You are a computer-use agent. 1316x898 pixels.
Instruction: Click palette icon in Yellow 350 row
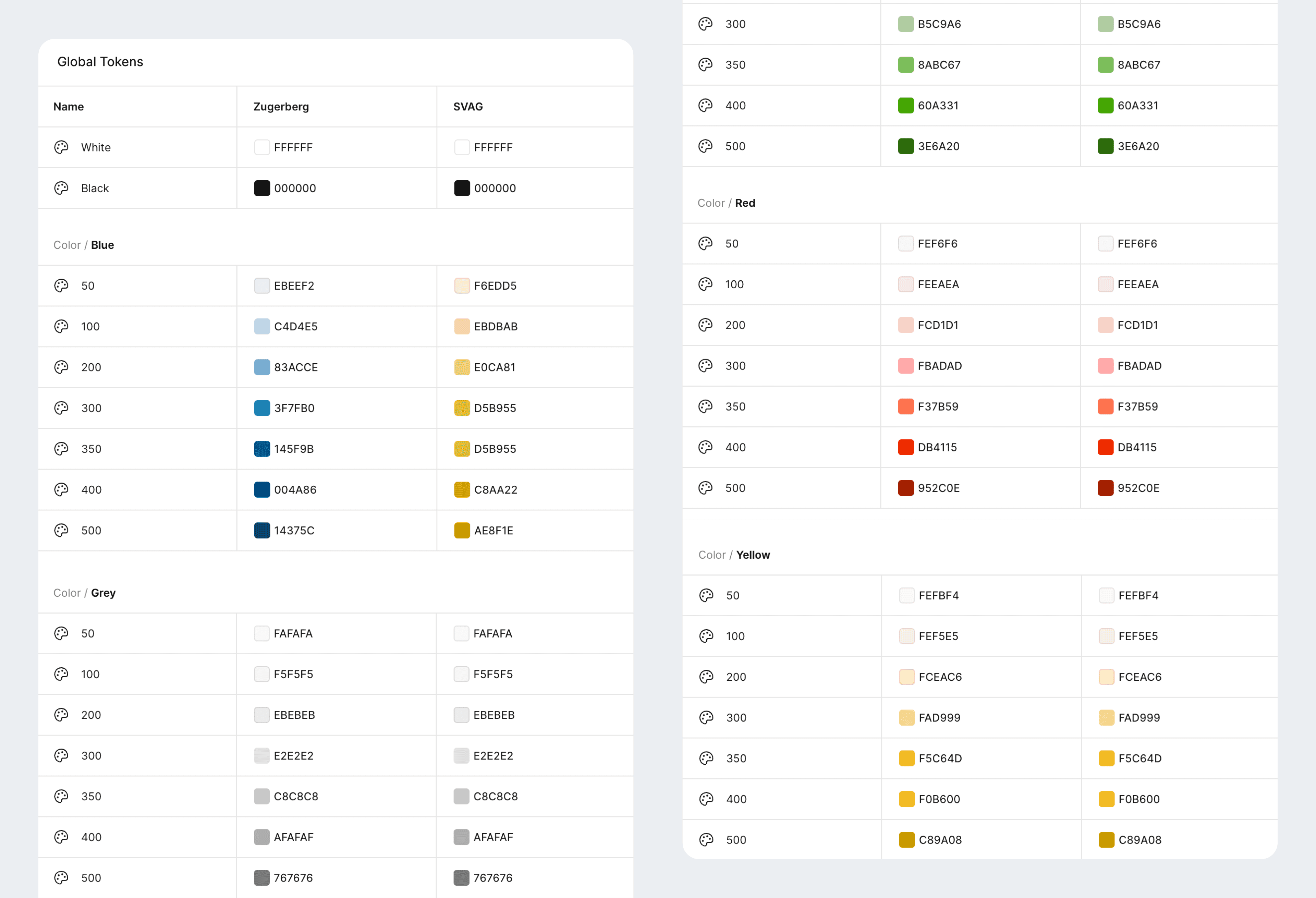[706, 758]
